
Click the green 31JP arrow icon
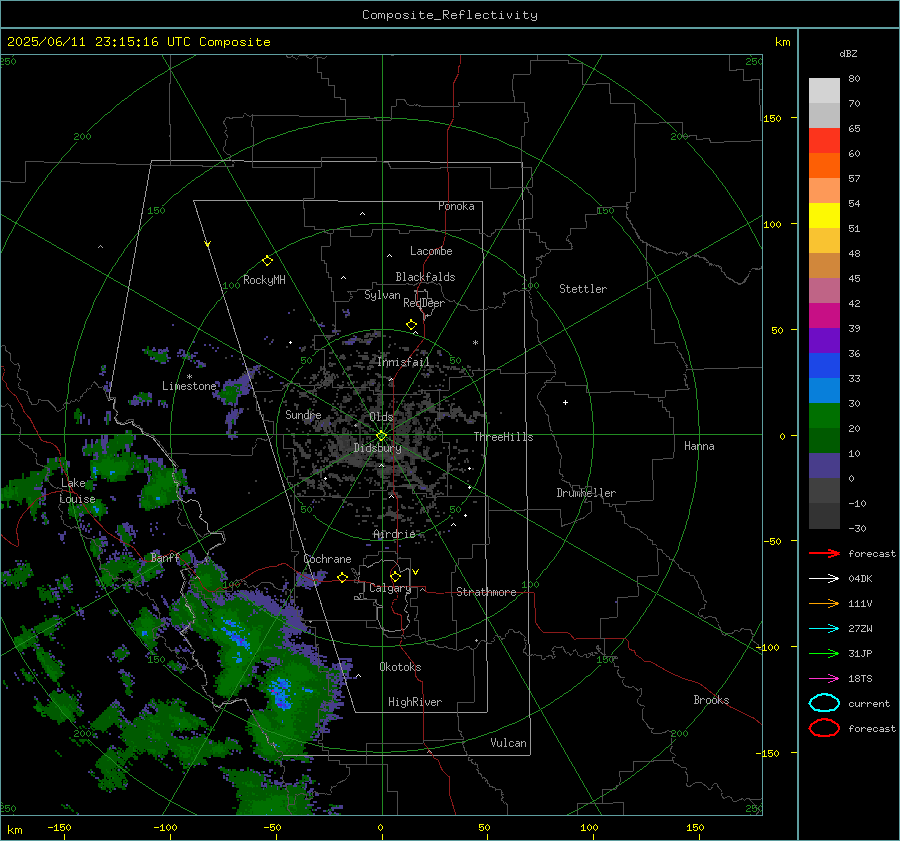click(824, 653)
